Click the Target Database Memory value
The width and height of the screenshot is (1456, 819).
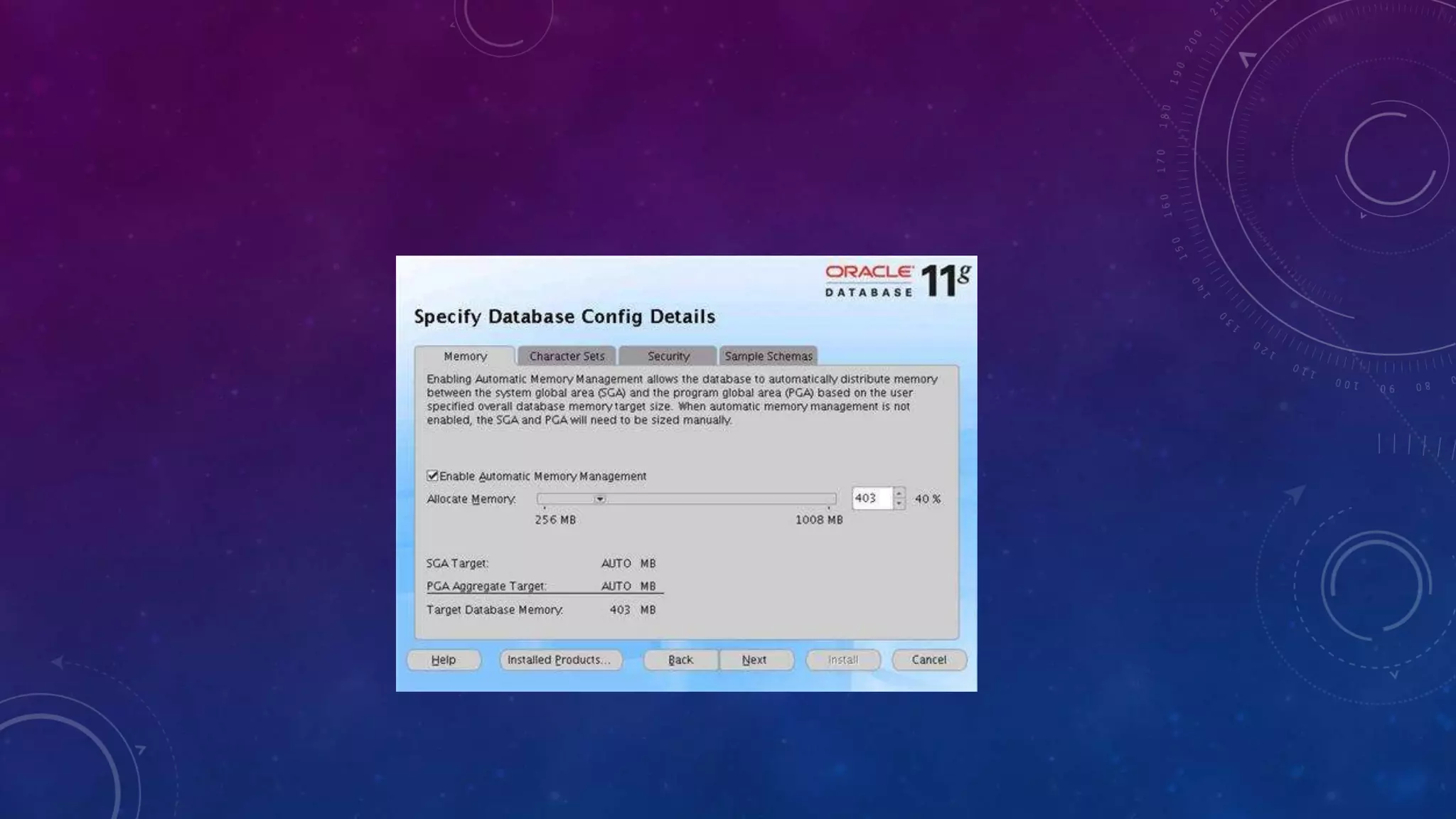click(x=620, y=610)
